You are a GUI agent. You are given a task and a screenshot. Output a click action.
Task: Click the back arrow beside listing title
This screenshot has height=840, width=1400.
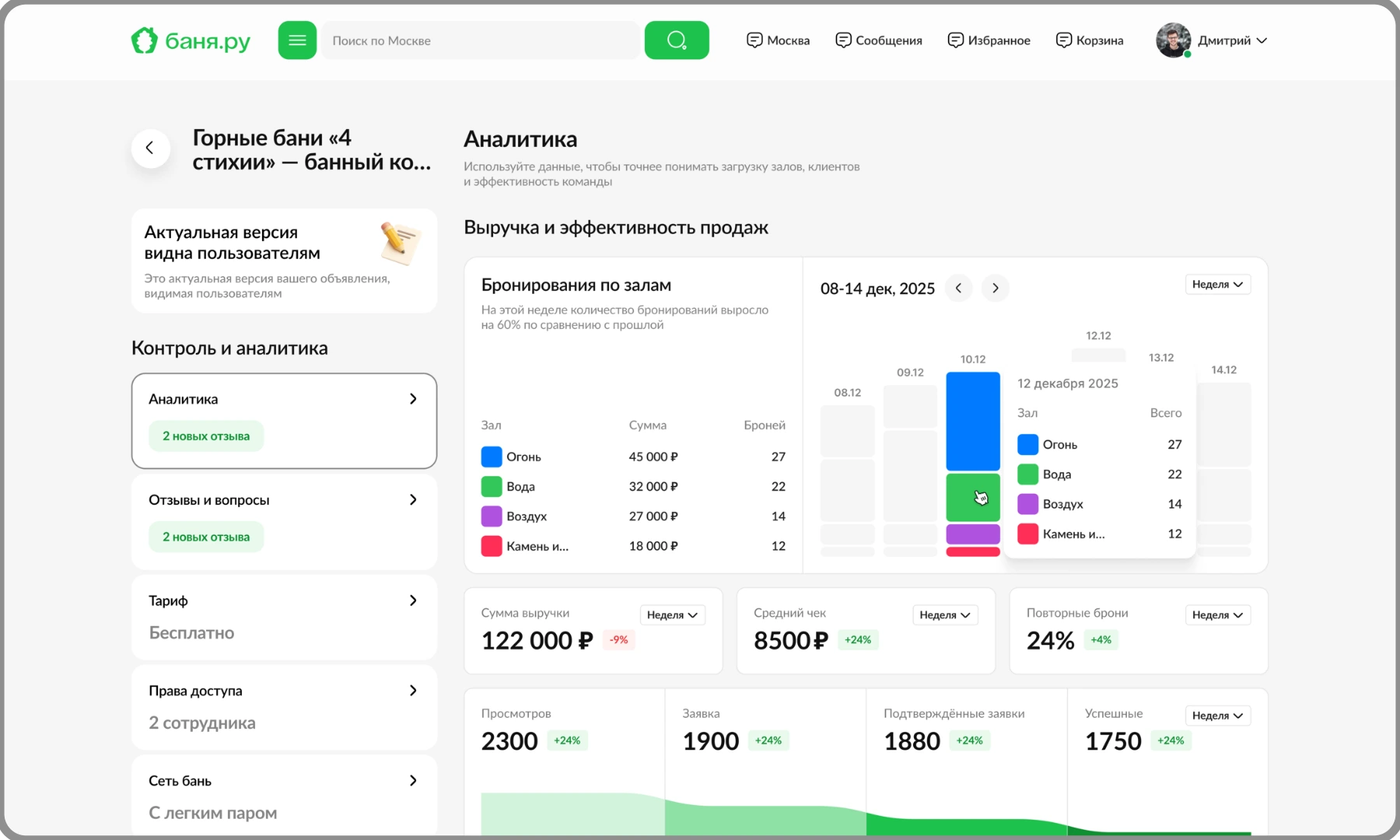tap(150, 148)
